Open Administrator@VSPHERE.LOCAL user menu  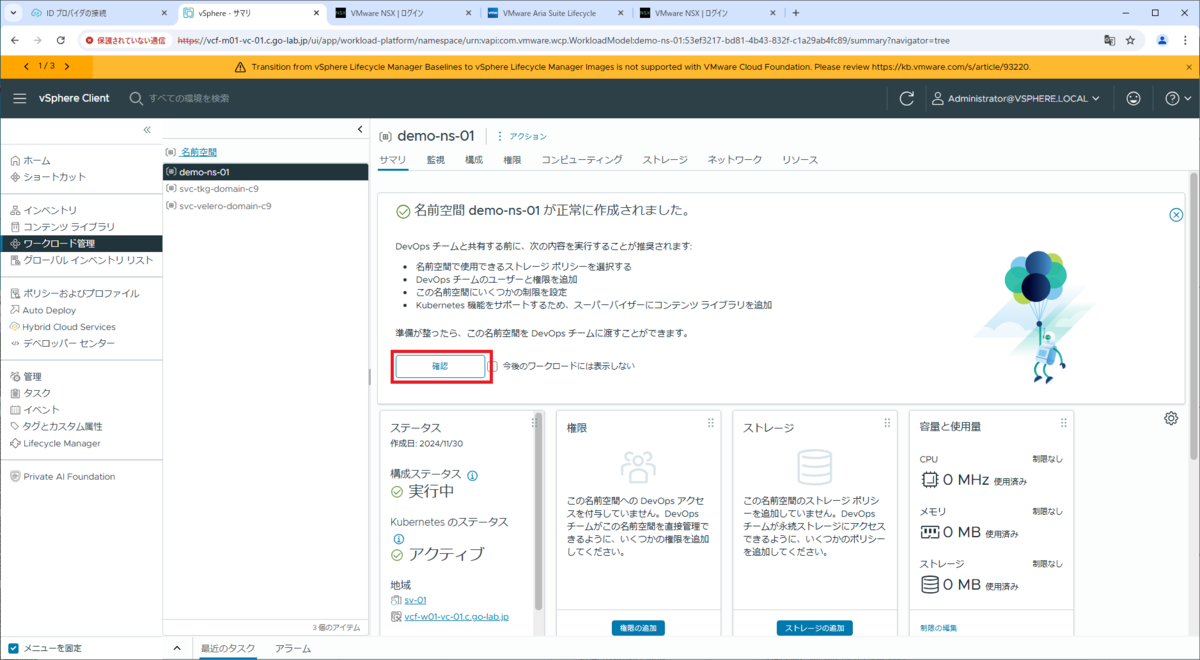coord(1016,98)
